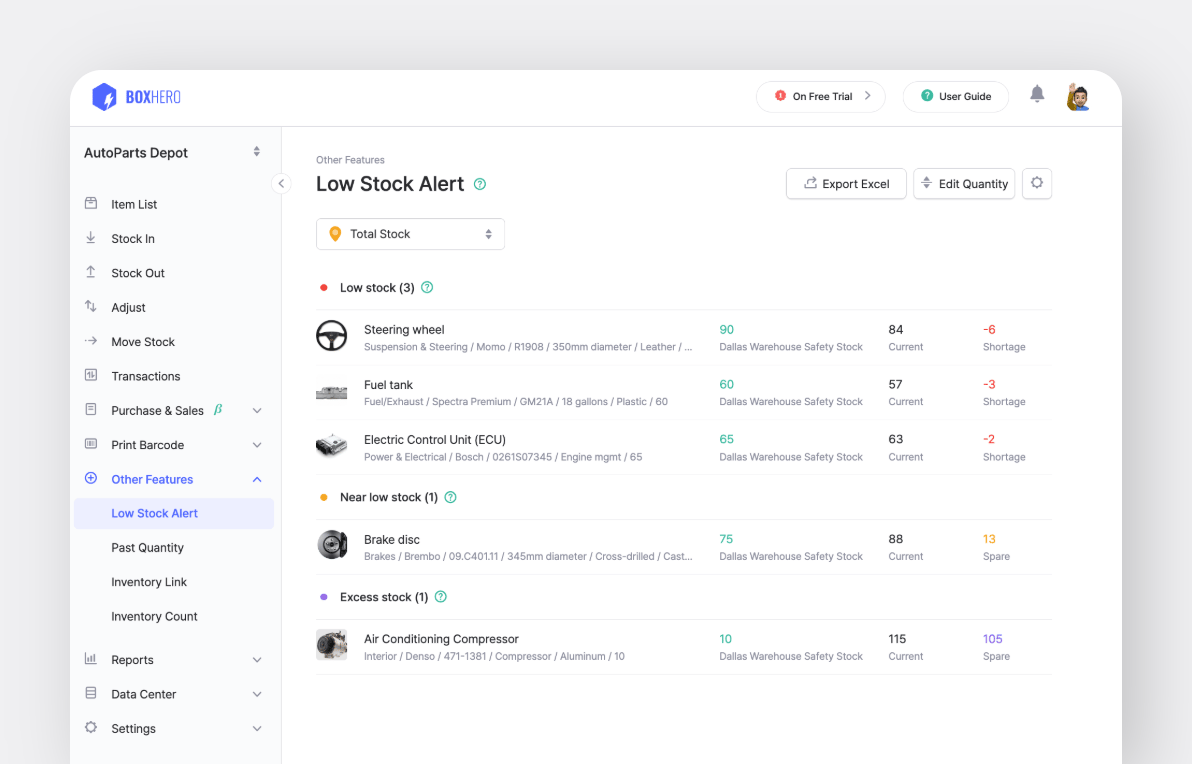The width and height of the screenshot is (1192, 764).
Task: Open the Inventory Count page
Action: 153,616
